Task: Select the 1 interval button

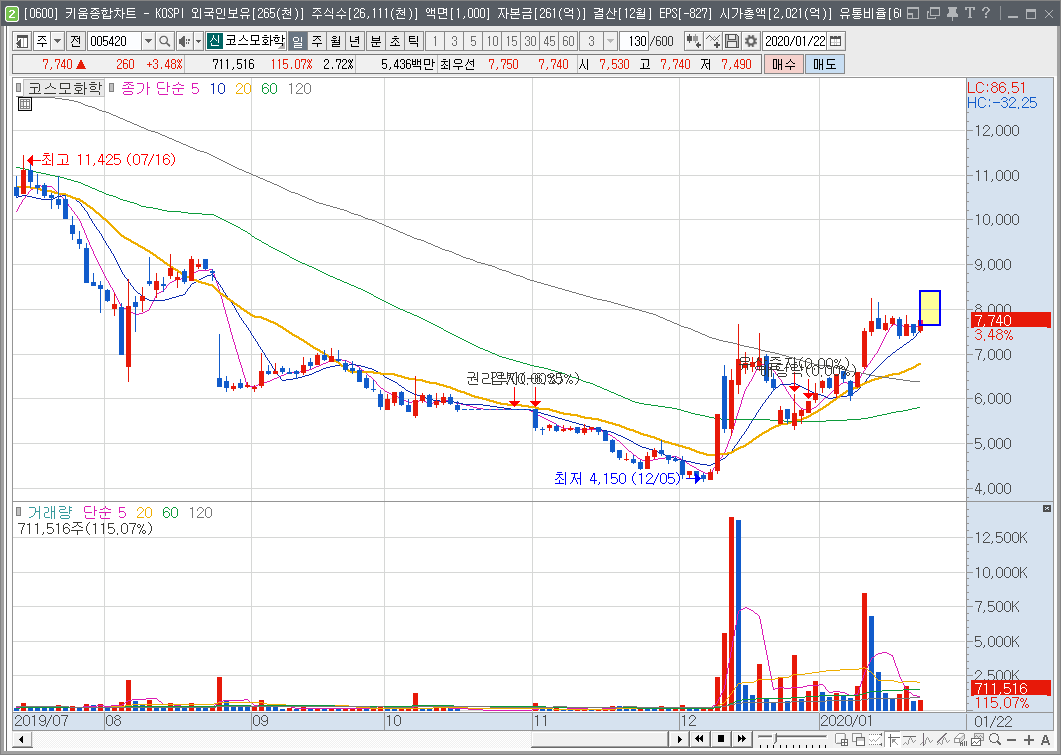Action: click(435, 41)
